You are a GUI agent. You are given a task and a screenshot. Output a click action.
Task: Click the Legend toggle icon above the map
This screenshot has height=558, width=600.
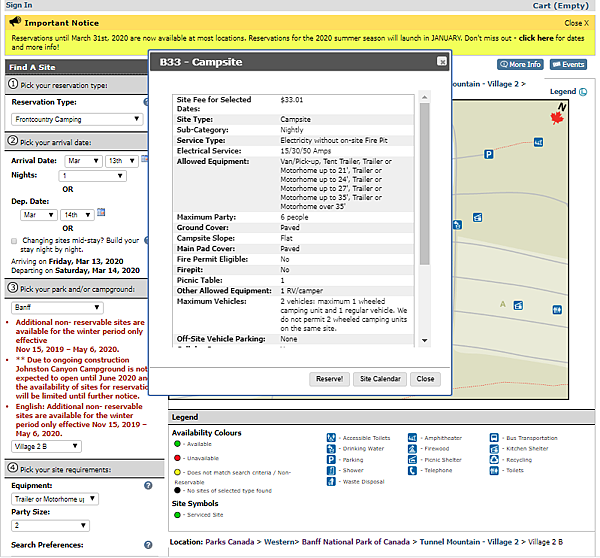pos(583,92)
